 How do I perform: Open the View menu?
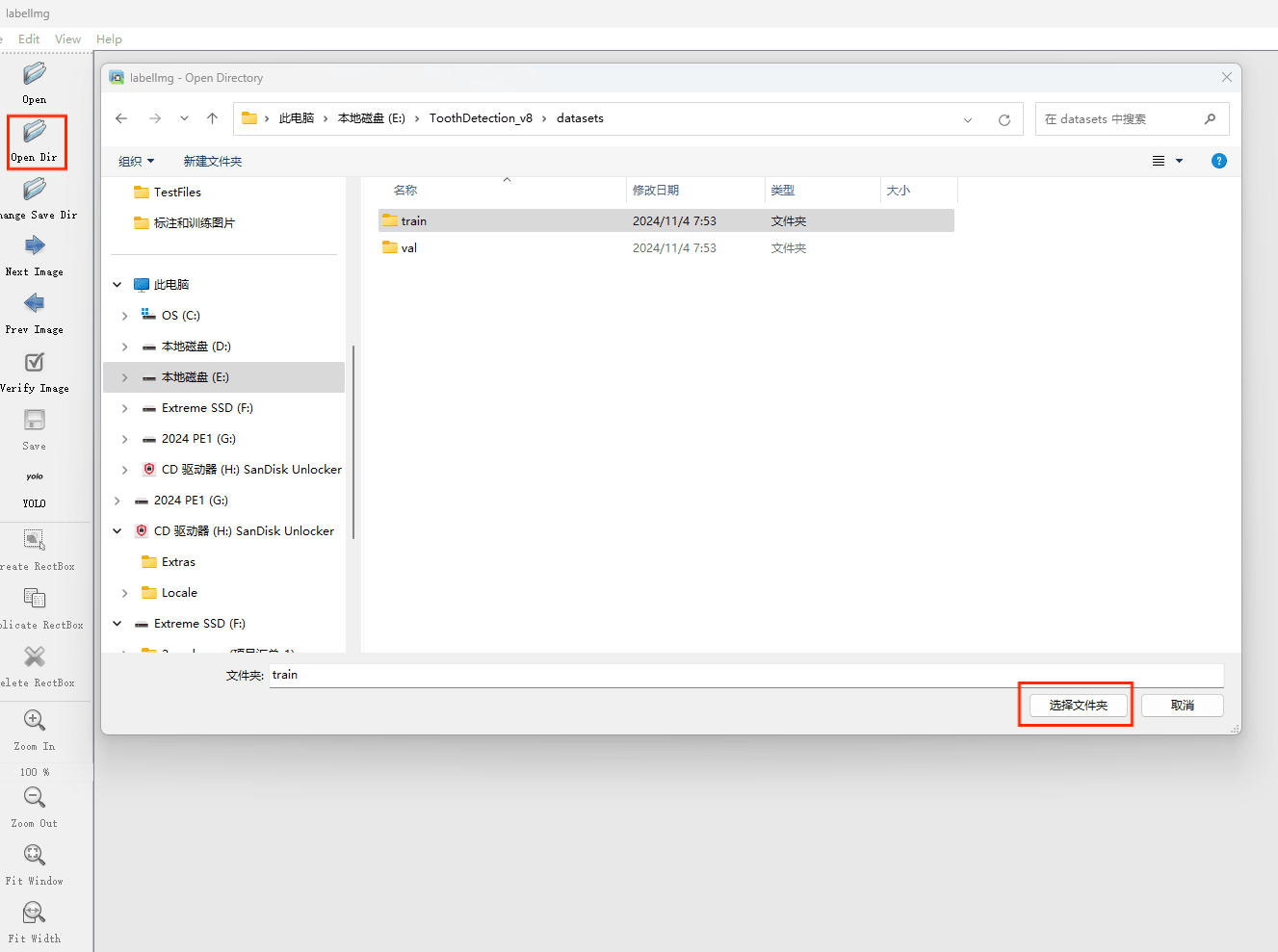pos(67,39)
